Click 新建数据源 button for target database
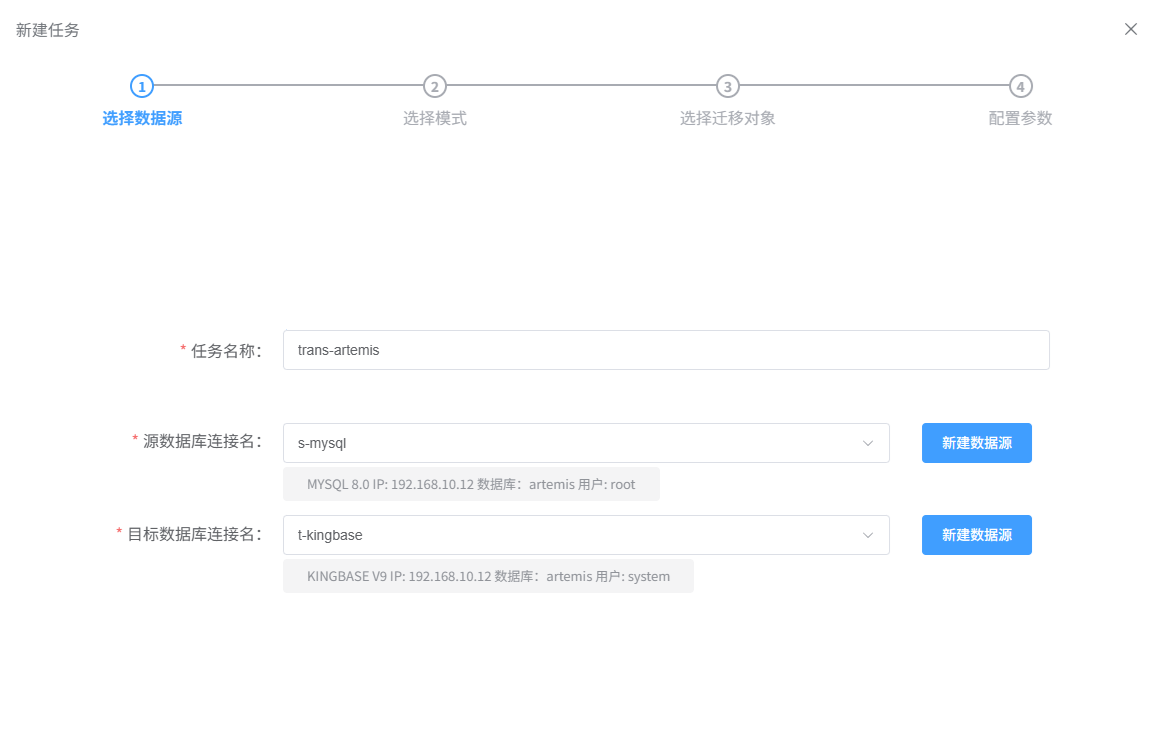This screenshot has width=1157, height=738. [976, 535]
